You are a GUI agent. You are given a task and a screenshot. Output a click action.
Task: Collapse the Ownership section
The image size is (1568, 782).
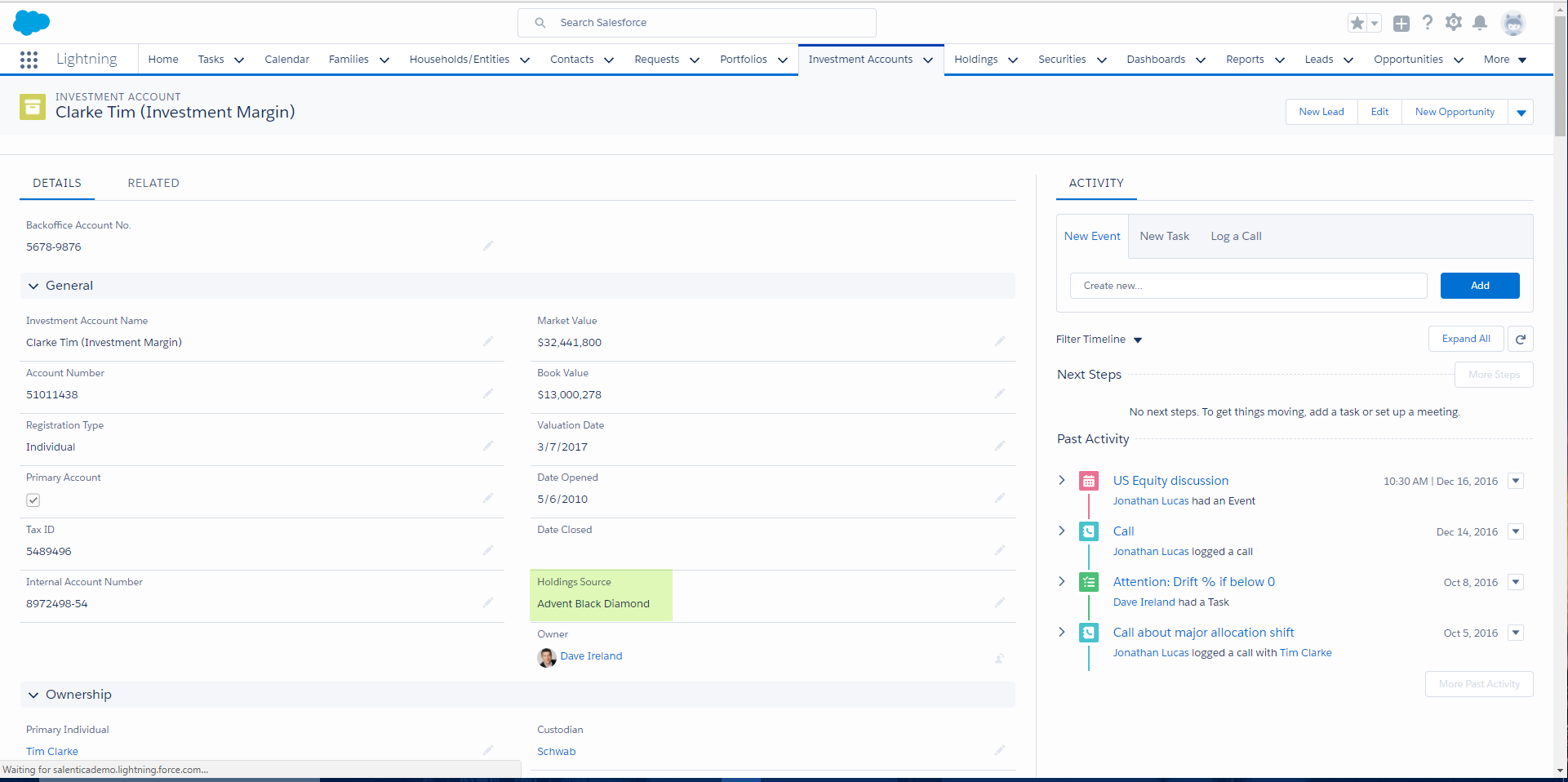click(33, 695)
